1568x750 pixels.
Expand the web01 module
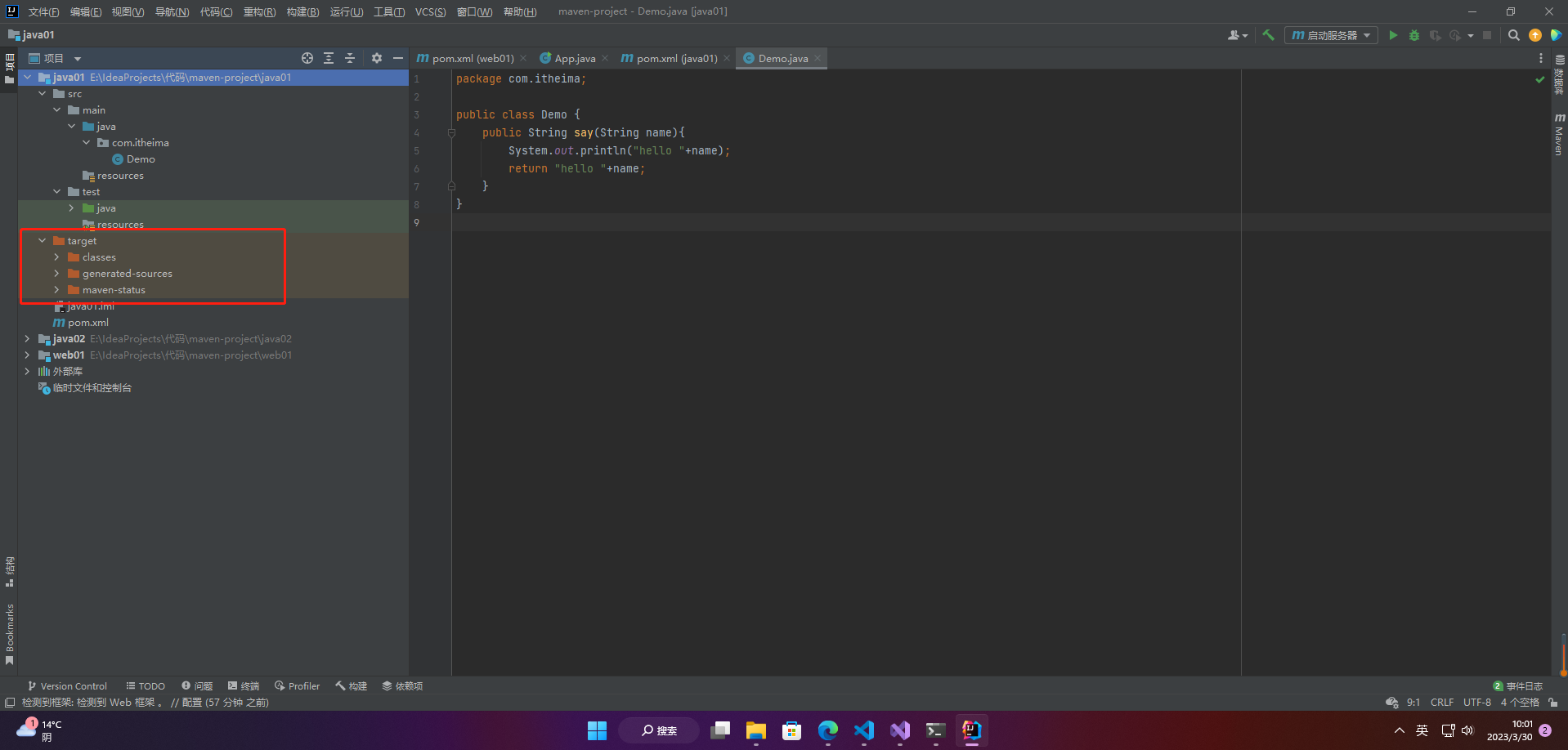tap(28, 355)
